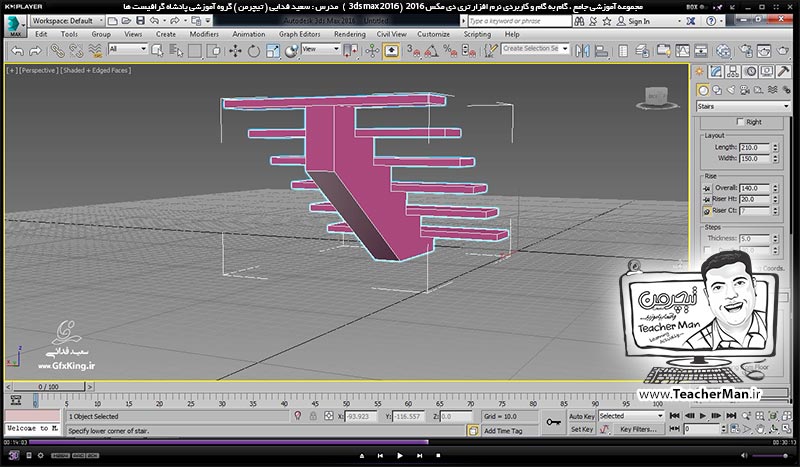Click the Select and Place tool

tap(291, 51)
